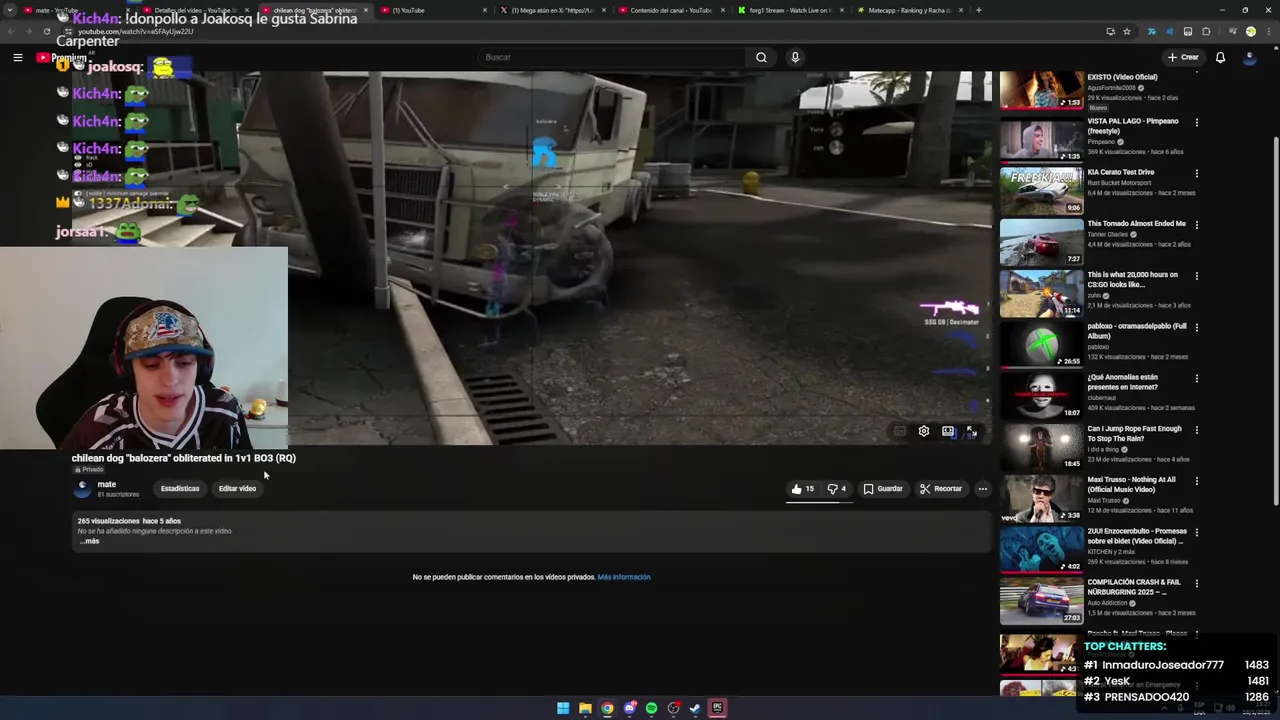The height and width of the screenshot is (720, 1280).
Task: Toggle subtitles in the video player
Action: pos(899,431)
